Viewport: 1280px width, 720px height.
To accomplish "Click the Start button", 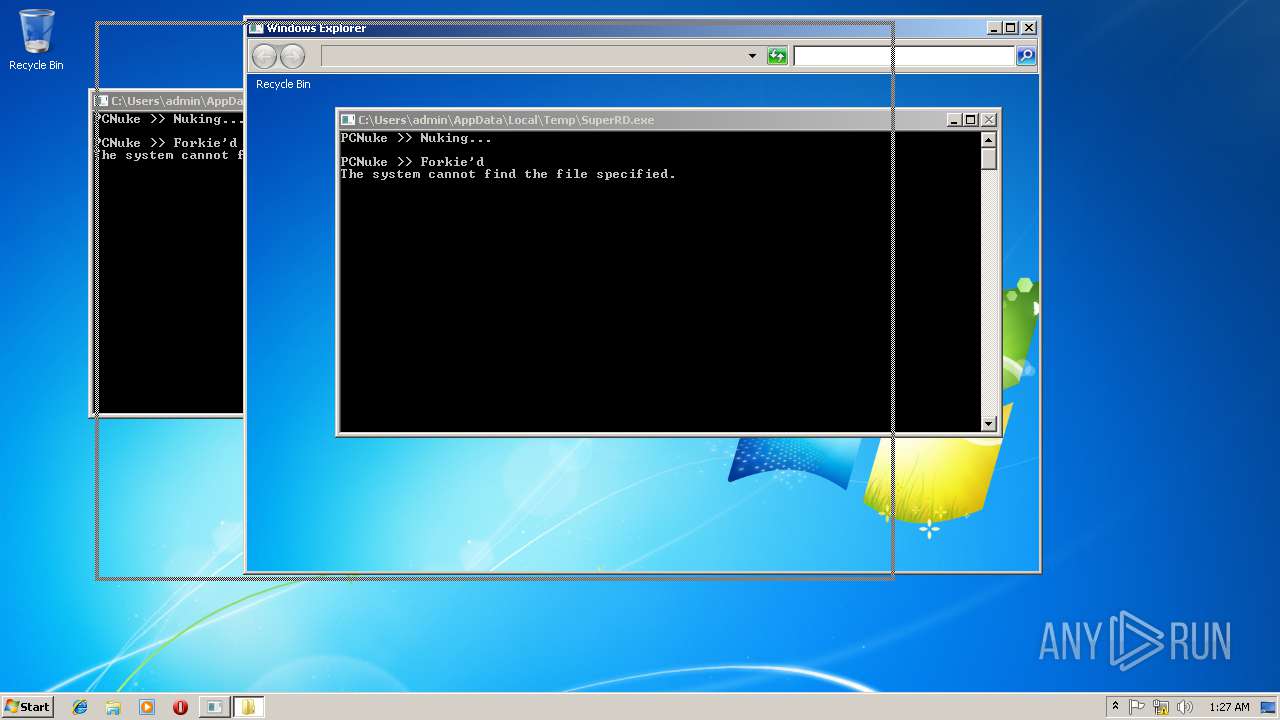I will tap(27, 707).
